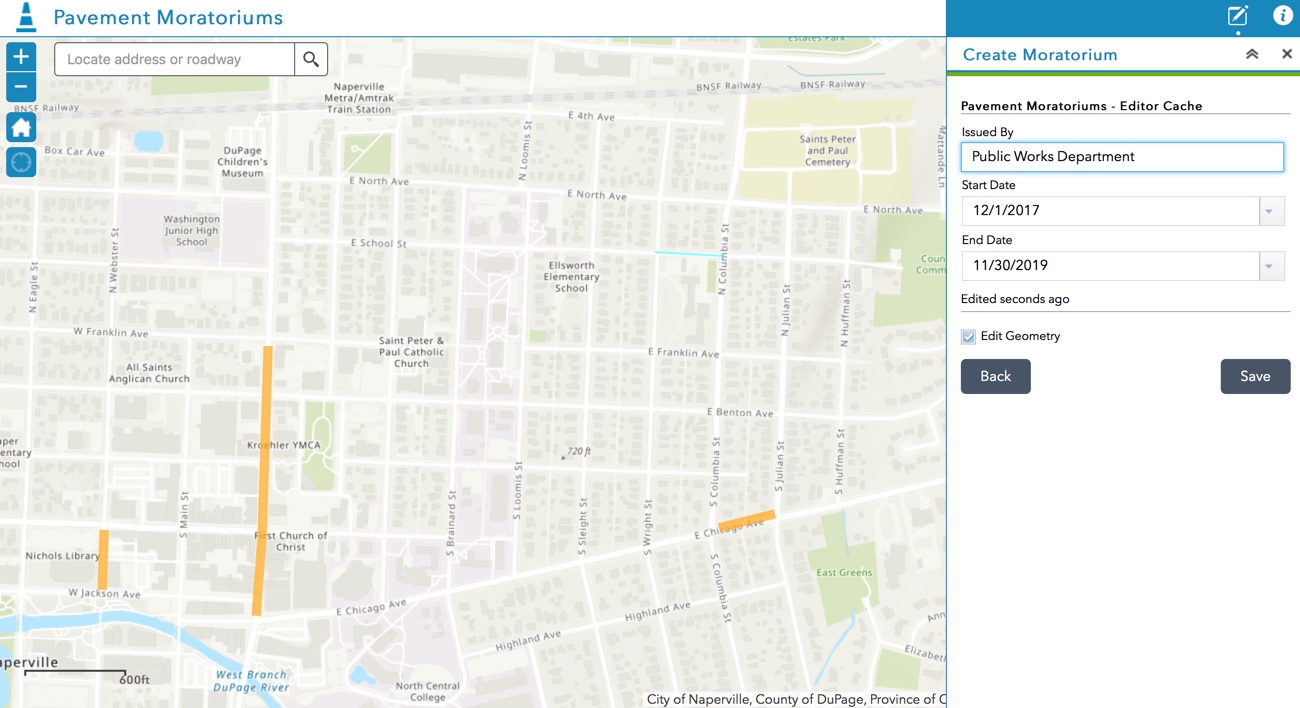1300x708 pixels.
Task: Click the traffic cone app logo
Action: coord(26,17)
